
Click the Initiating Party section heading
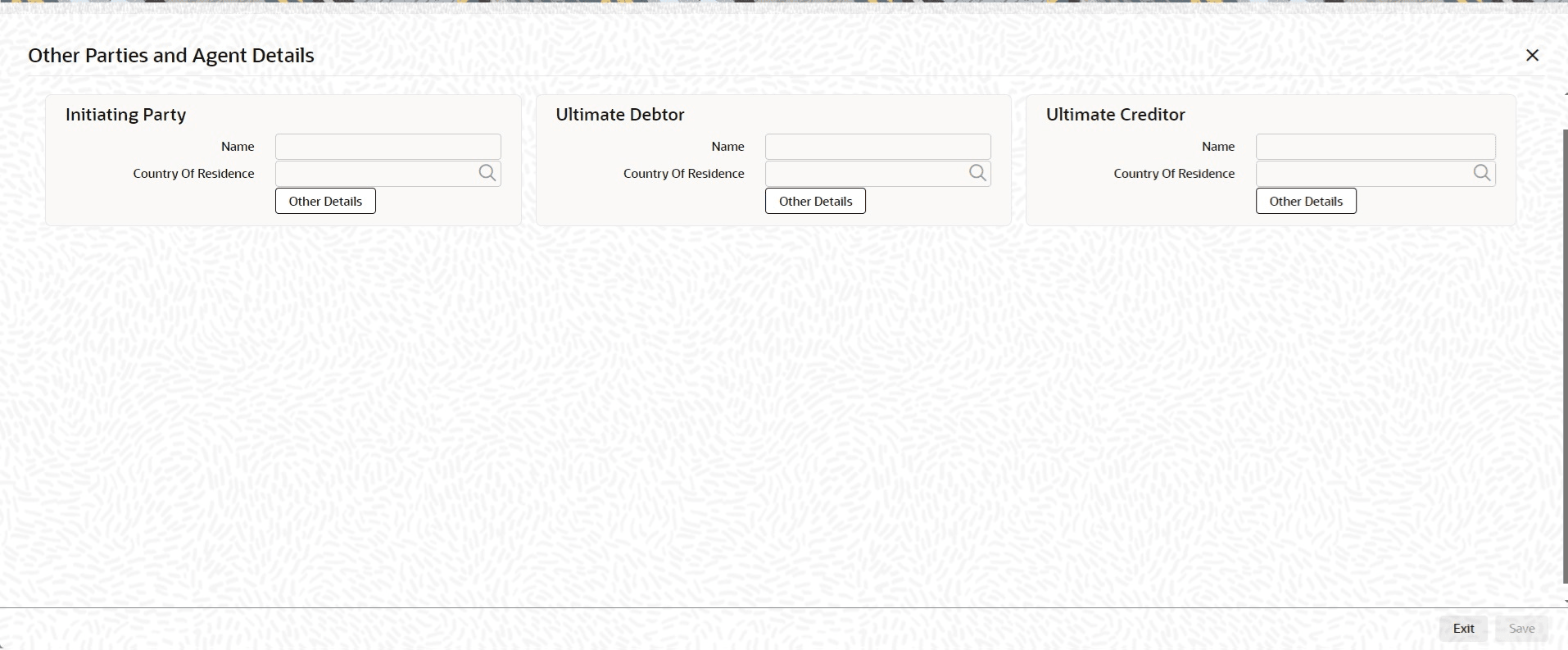[x=126, y=115]
